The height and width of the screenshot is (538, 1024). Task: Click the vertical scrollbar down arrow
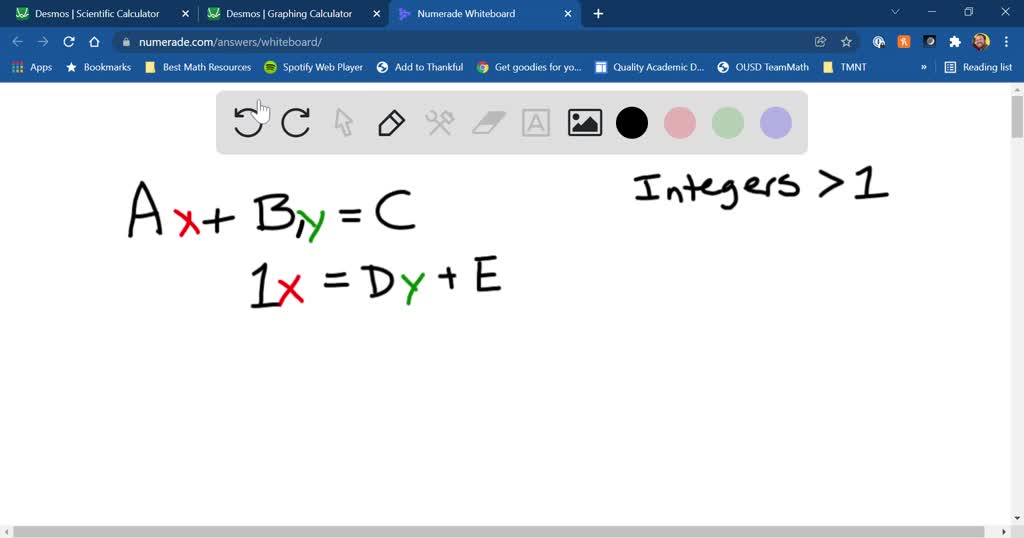tap(1017, 518)
